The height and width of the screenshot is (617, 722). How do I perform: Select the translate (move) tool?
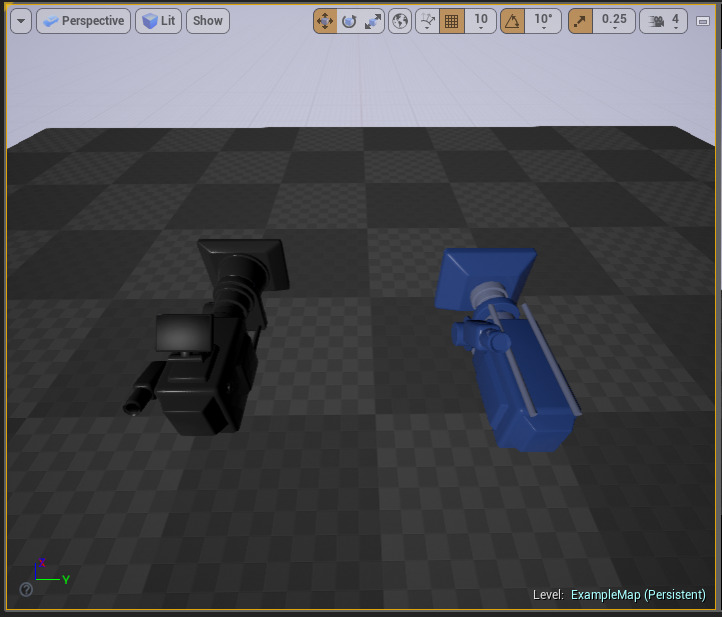click(325, 21)
